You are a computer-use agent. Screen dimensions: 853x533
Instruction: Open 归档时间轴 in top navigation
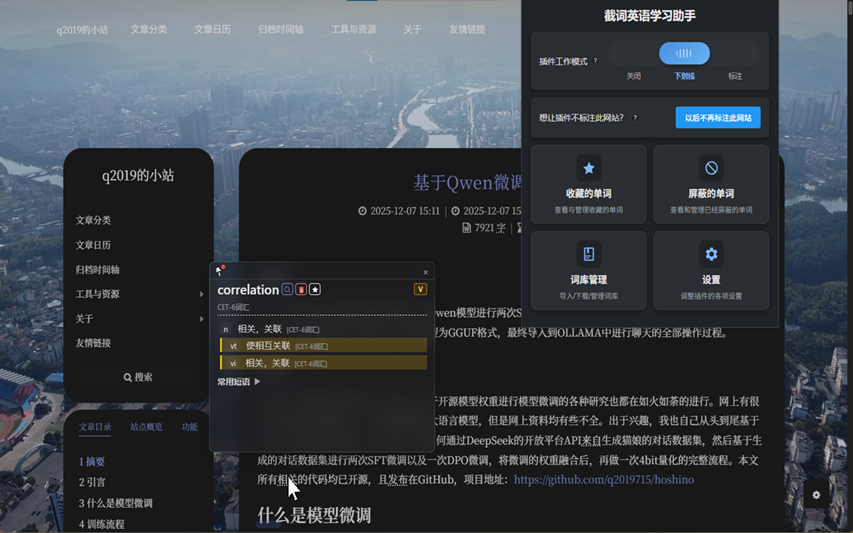[281, 29]
